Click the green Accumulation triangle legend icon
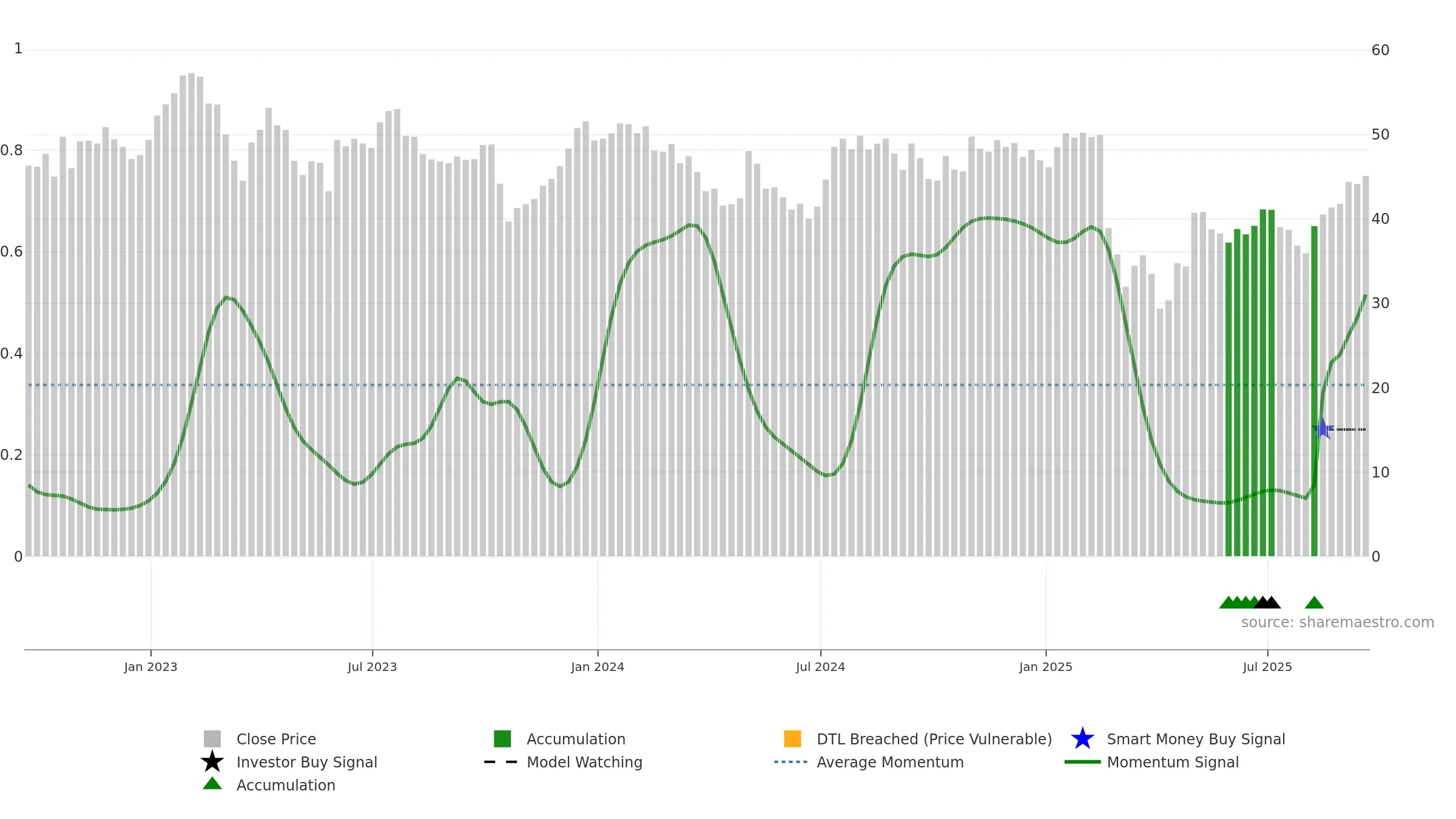This screenshot has width=1456, height=819. click(212, 784)
